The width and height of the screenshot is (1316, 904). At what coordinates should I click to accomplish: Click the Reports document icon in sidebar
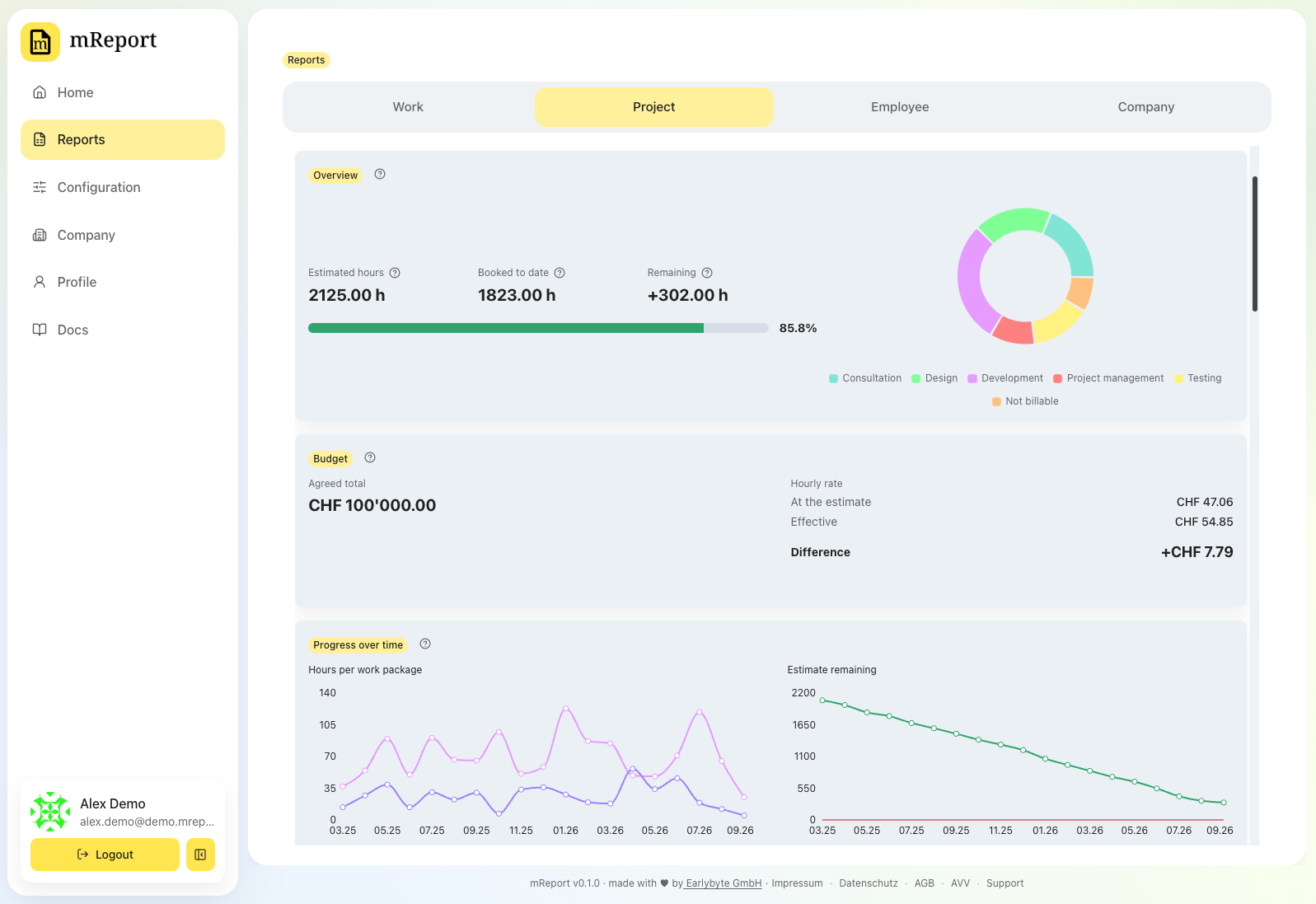click(40, 139)
